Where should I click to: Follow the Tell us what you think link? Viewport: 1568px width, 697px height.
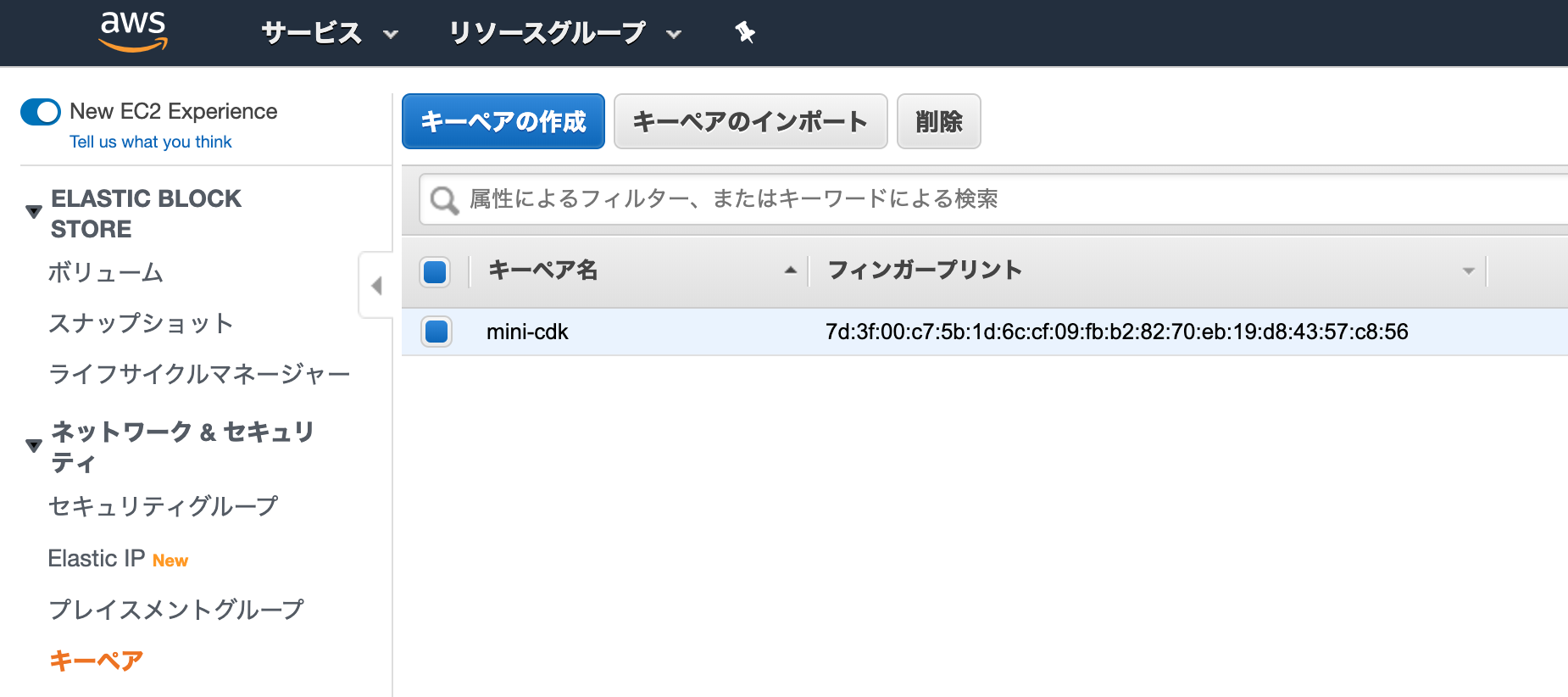coord(151,142)
